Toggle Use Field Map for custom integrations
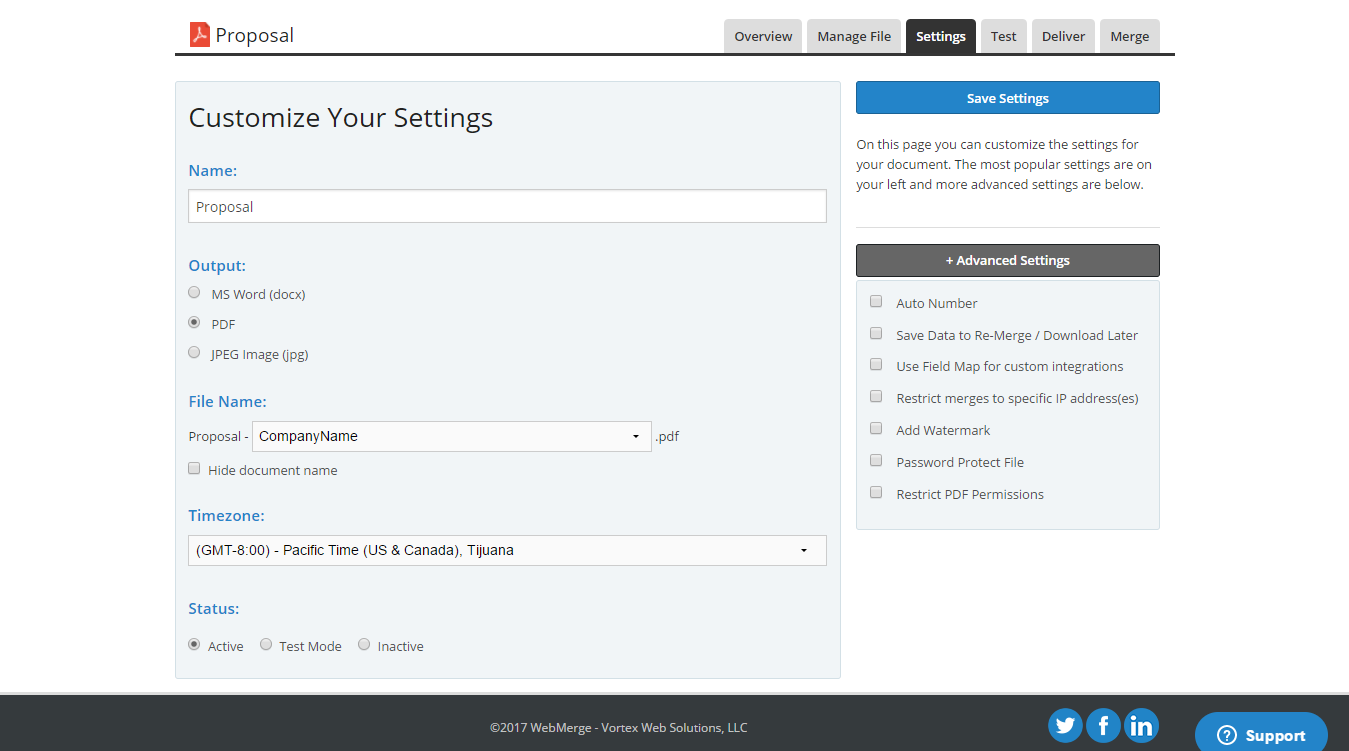 [x=876, y=365]
